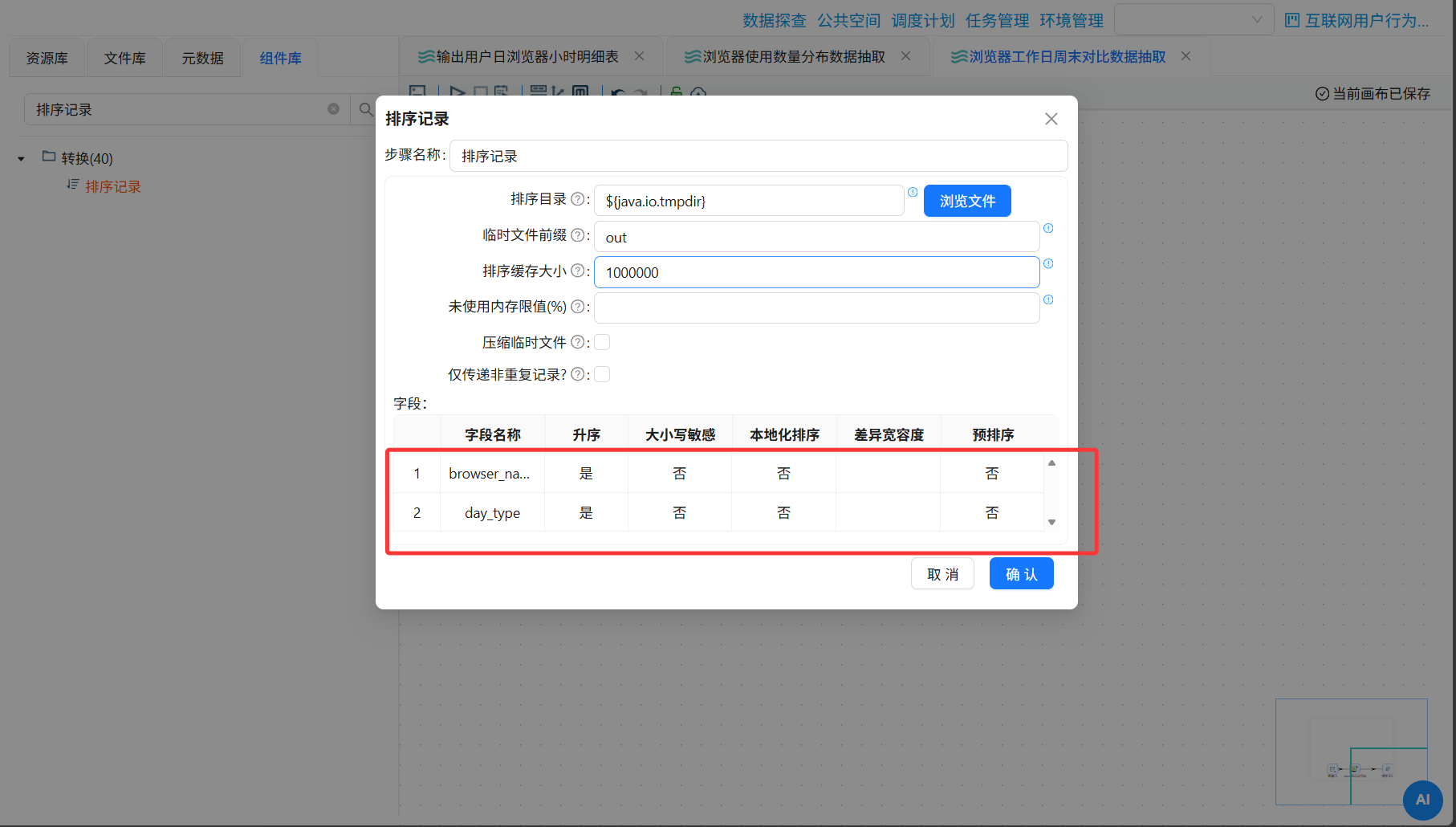Click 升序 value 是 in browser_na... row

[x=586, y=473]
